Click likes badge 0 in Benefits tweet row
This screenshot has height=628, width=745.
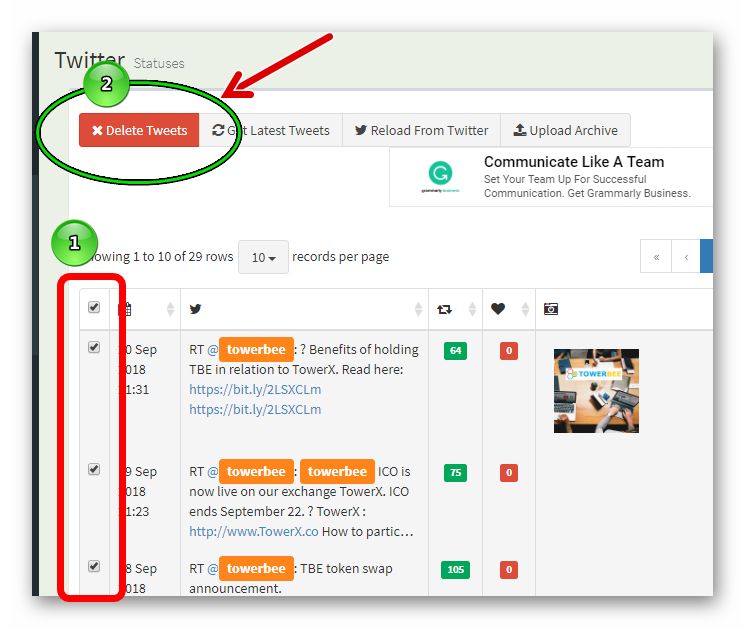pyautogui.click(x=509, y=351)
